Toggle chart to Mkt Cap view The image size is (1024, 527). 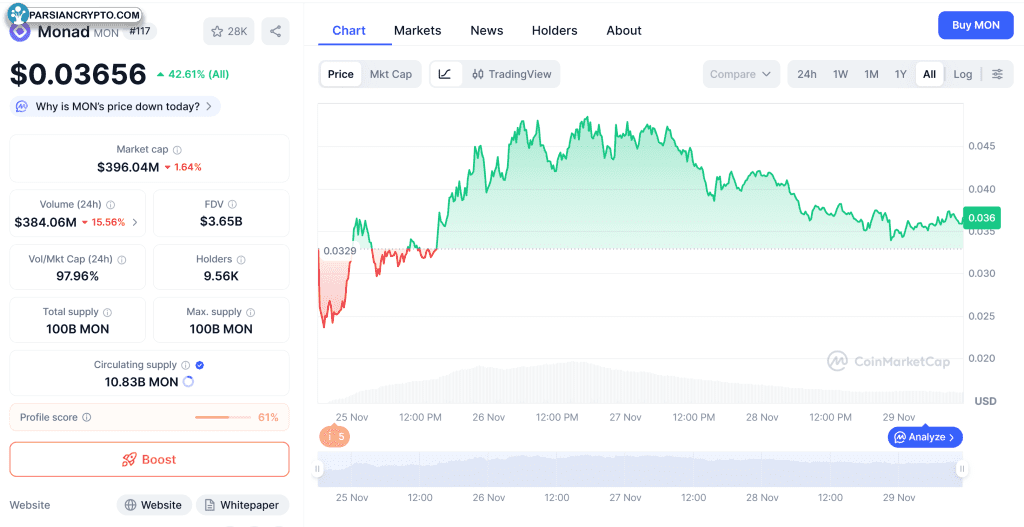coord(390,74)
